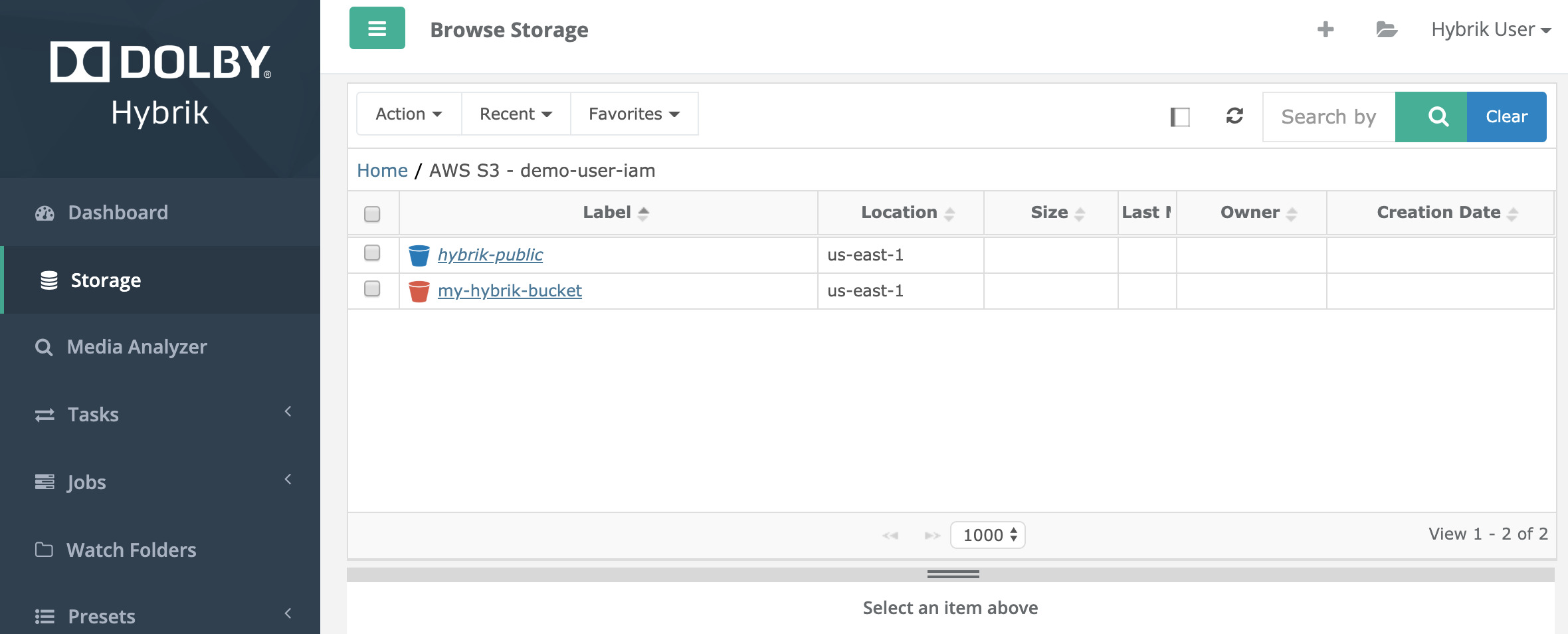
Task: Change the 1000 rows-per-page selector
Action: tap(988, 535)
